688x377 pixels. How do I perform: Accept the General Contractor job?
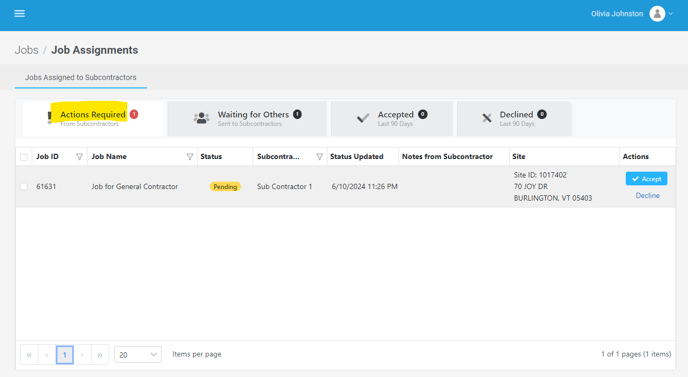tap(646, 179)
